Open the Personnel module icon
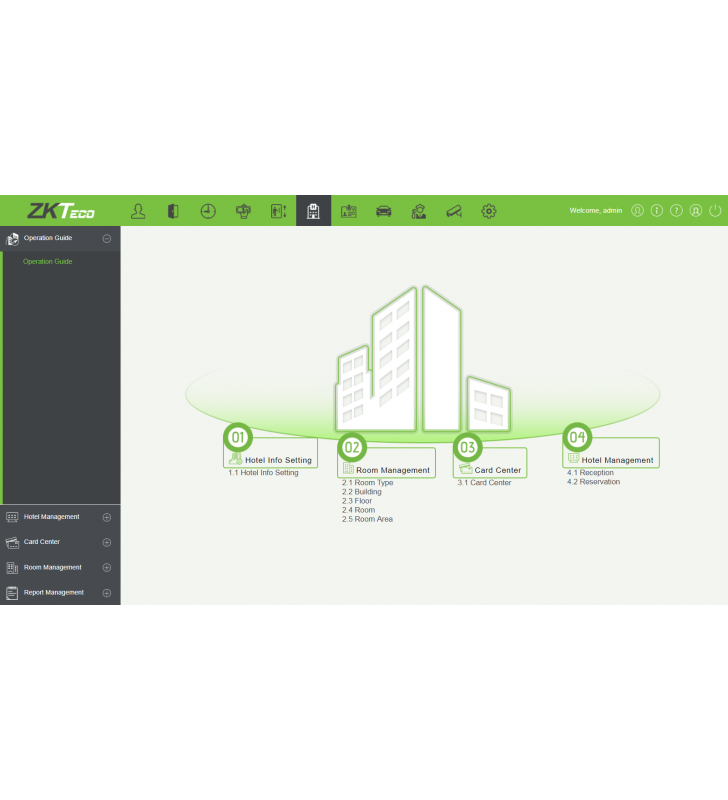Image resolution: width=728 pixels, height=800 pixels. [138, 211]
